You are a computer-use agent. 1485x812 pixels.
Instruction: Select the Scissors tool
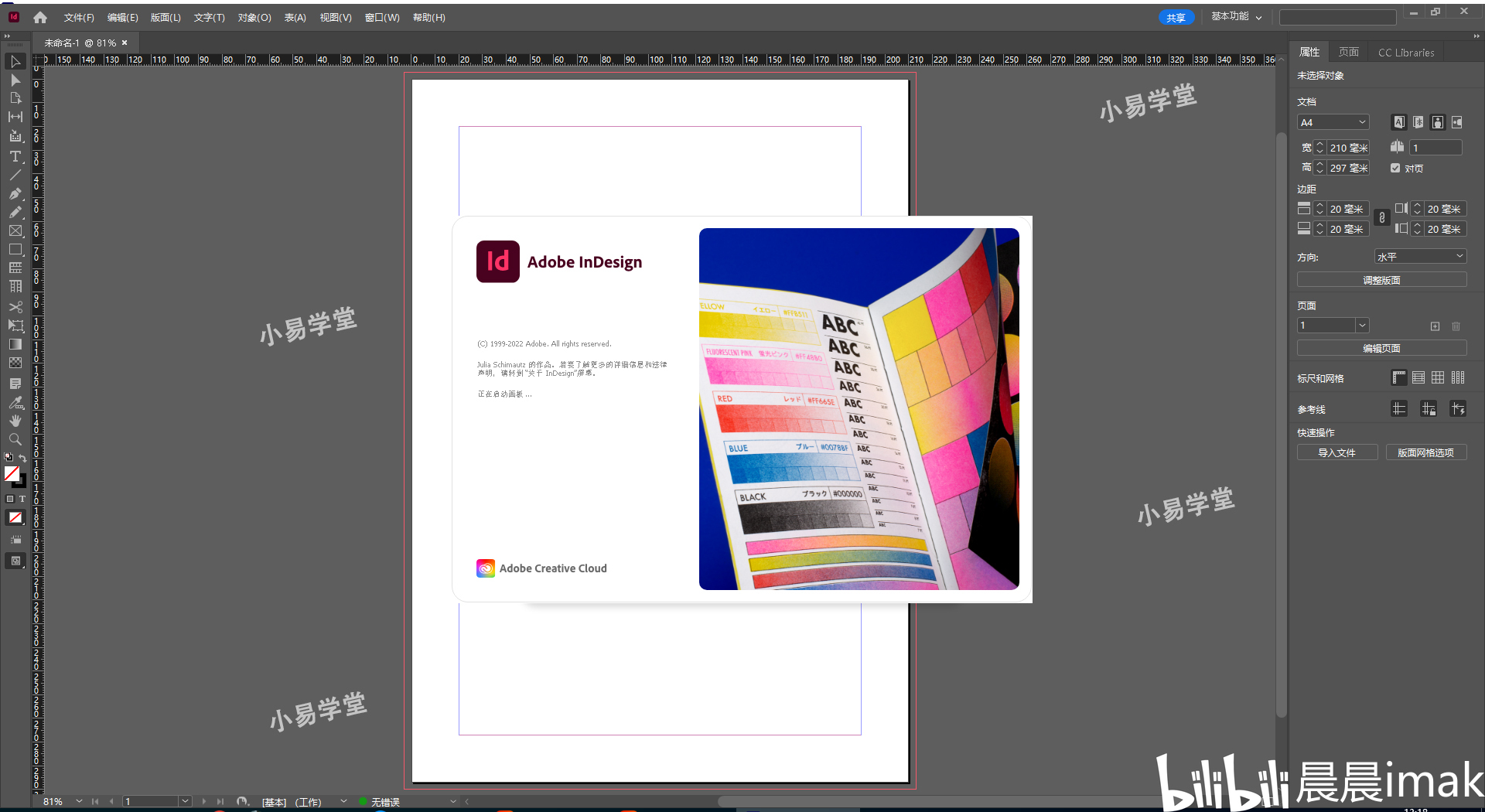[15, 307]
